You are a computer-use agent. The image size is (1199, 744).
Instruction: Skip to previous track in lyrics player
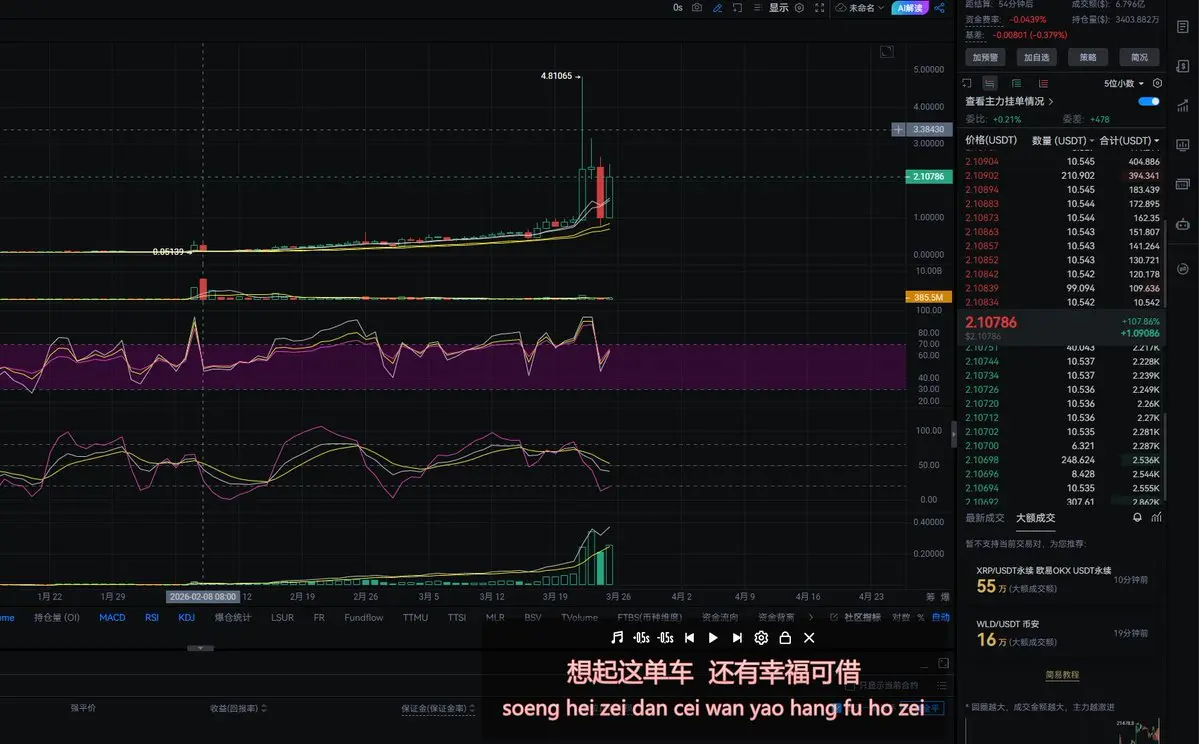(x=690, y=638)
